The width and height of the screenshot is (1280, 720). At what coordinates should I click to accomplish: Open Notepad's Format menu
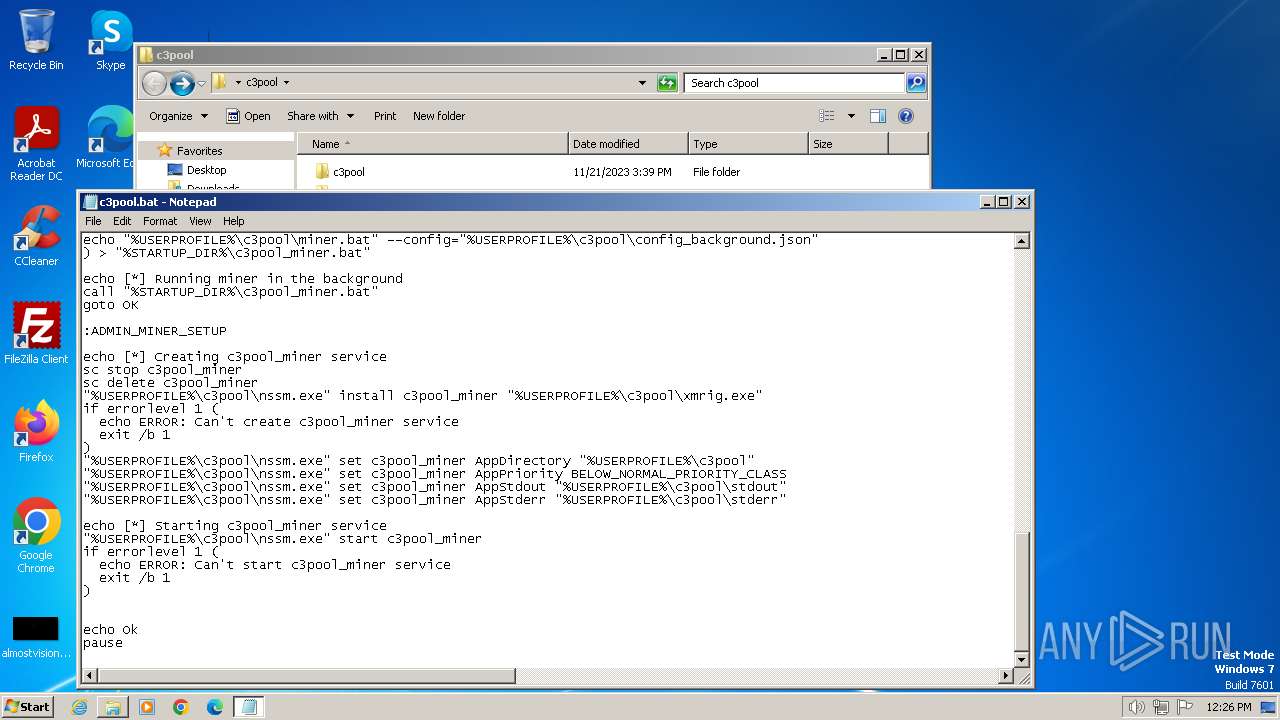[160, 221]
